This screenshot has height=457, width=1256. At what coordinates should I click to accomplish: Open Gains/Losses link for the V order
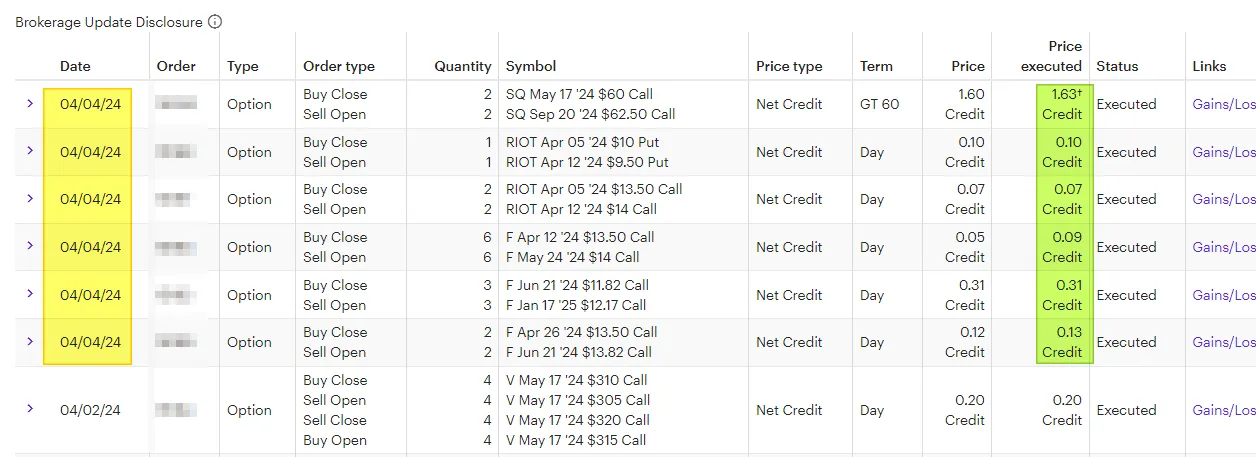tap(1224, 410)
